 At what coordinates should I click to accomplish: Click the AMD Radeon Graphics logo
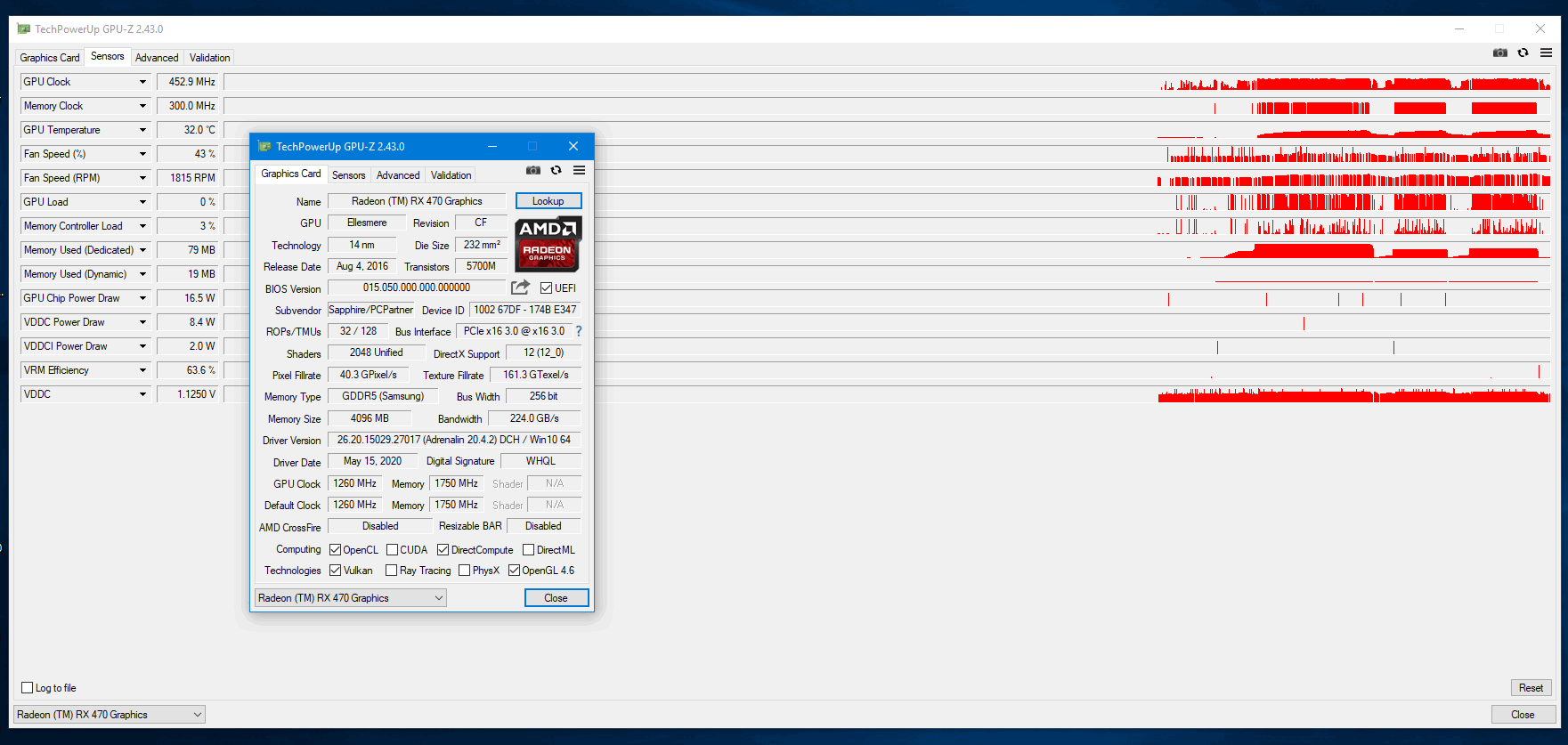(548, 245)
